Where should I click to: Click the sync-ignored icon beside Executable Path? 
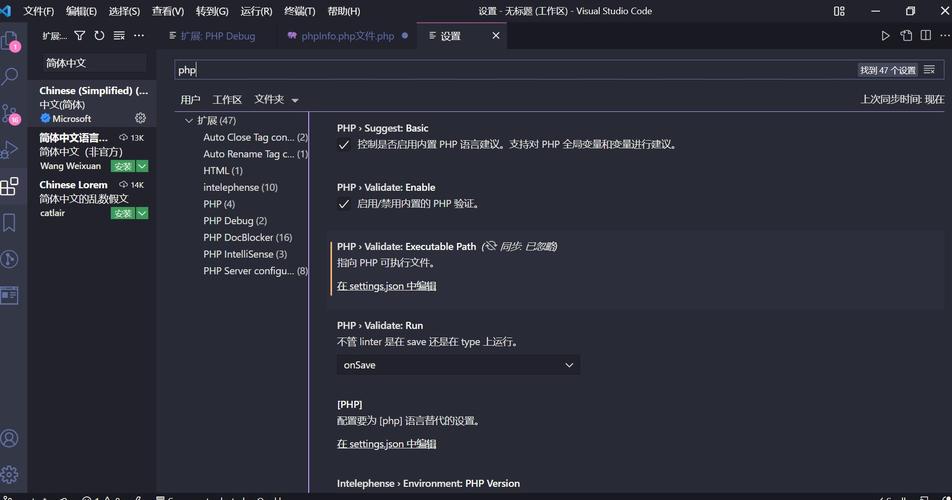coord(490,246)
